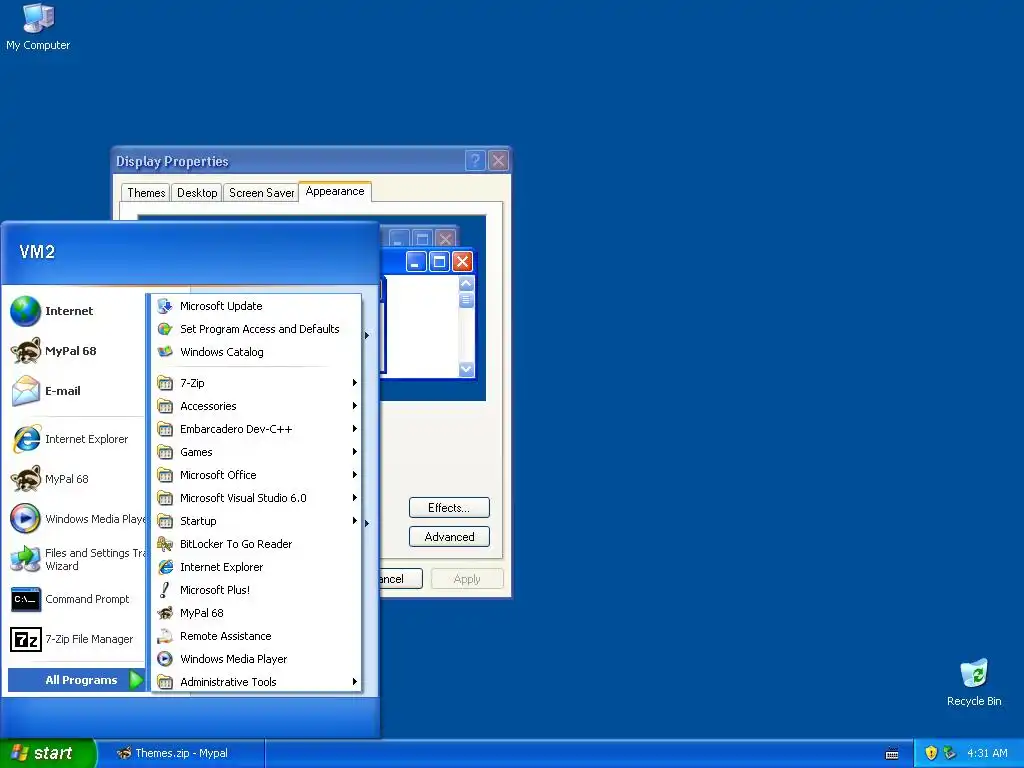The width and height of the screenshot is (1024, 768).
Task: Open Windows Media Player in recent programs
Action: coord(76,519)
